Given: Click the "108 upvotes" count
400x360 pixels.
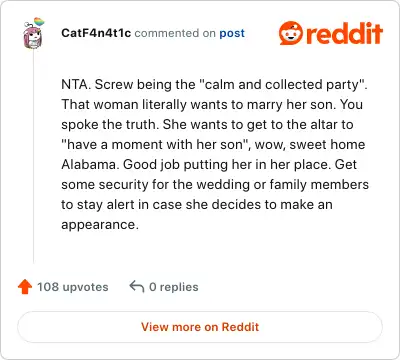Looking at the screenshot, I should 73,287.
